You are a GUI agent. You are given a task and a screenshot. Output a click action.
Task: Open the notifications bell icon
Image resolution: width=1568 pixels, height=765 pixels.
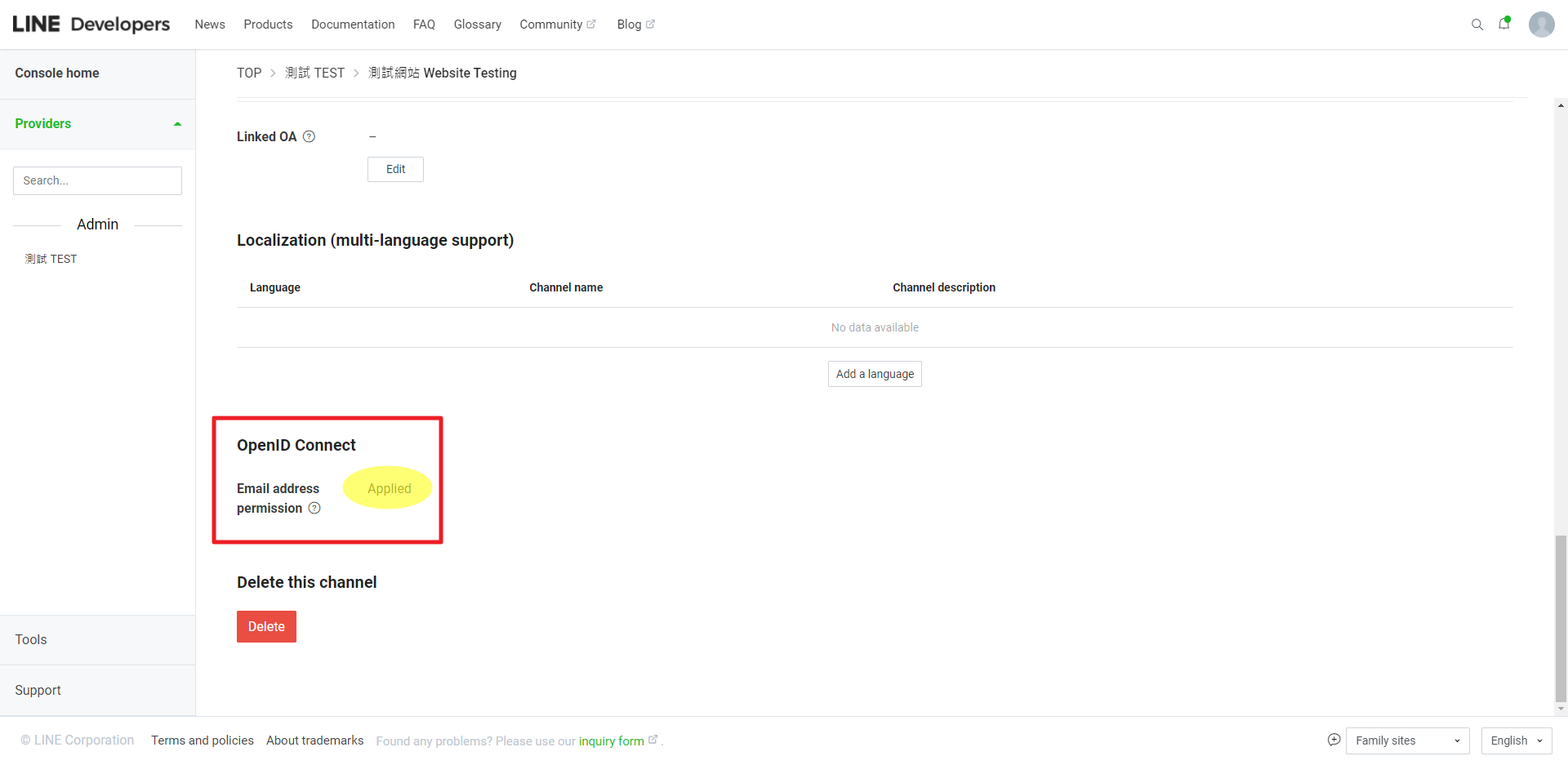[1503, 24]
